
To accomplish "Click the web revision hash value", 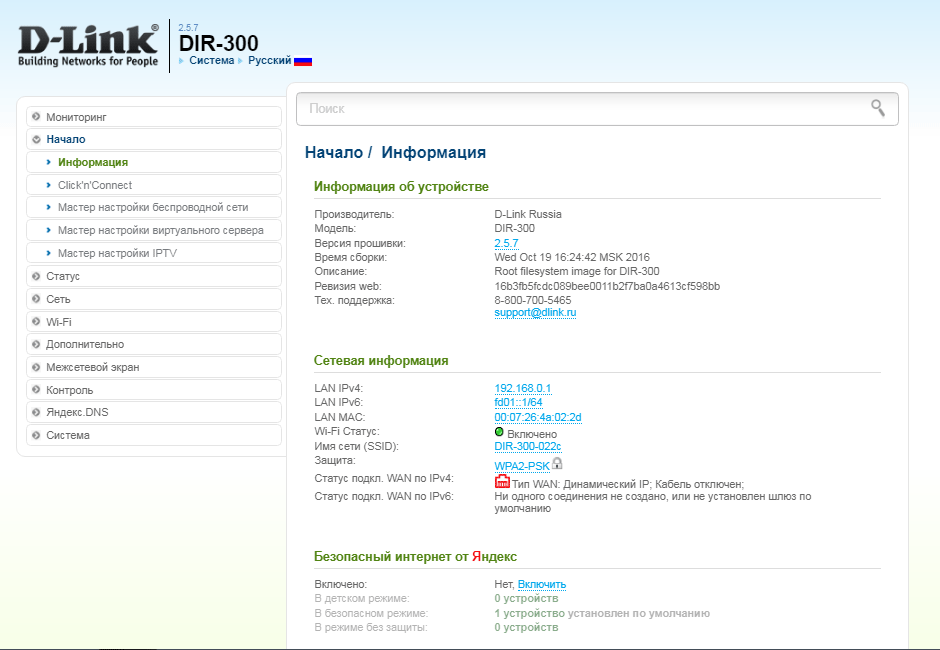I will (607, 286).
